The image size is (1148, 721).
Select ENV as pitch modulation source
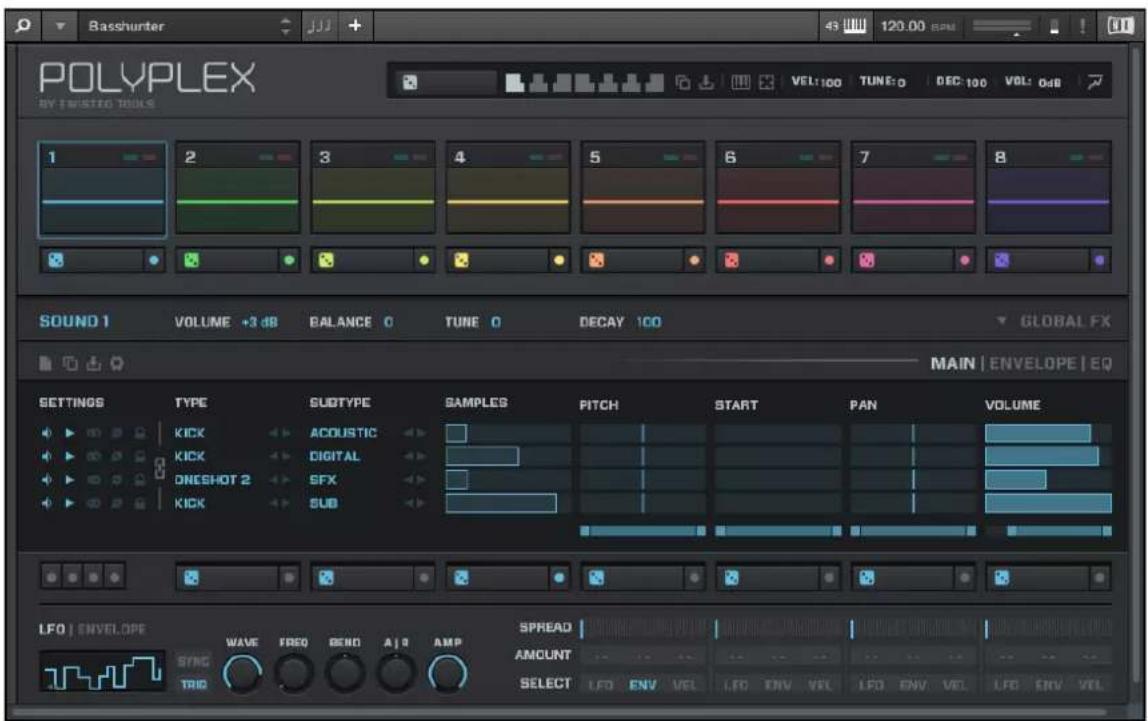click(x=643, y=685)
